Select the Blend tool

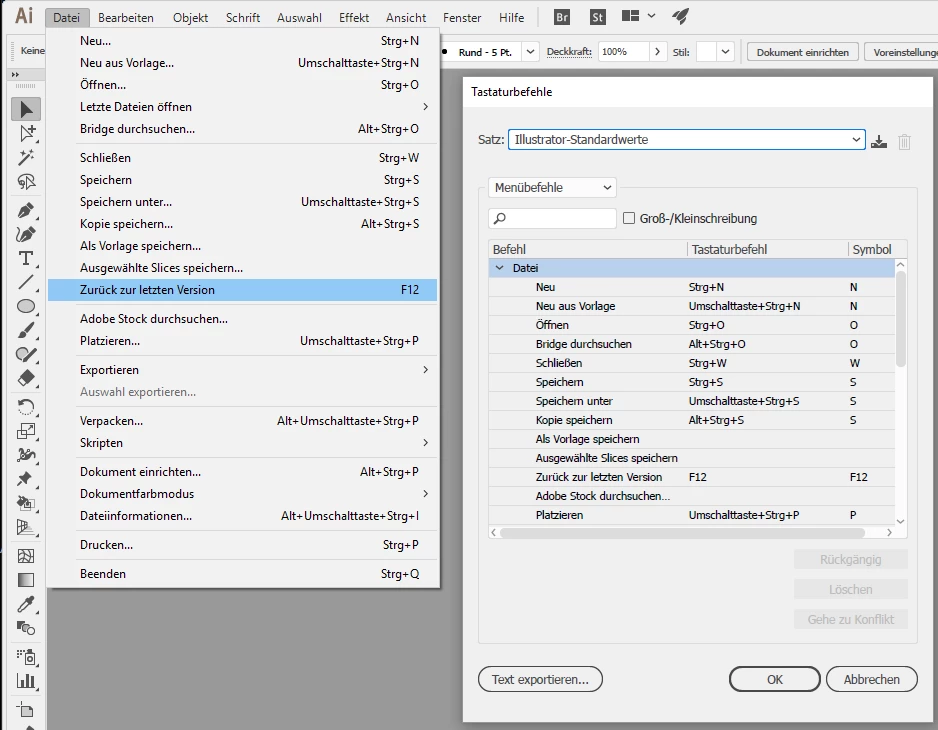coord(26,628)
